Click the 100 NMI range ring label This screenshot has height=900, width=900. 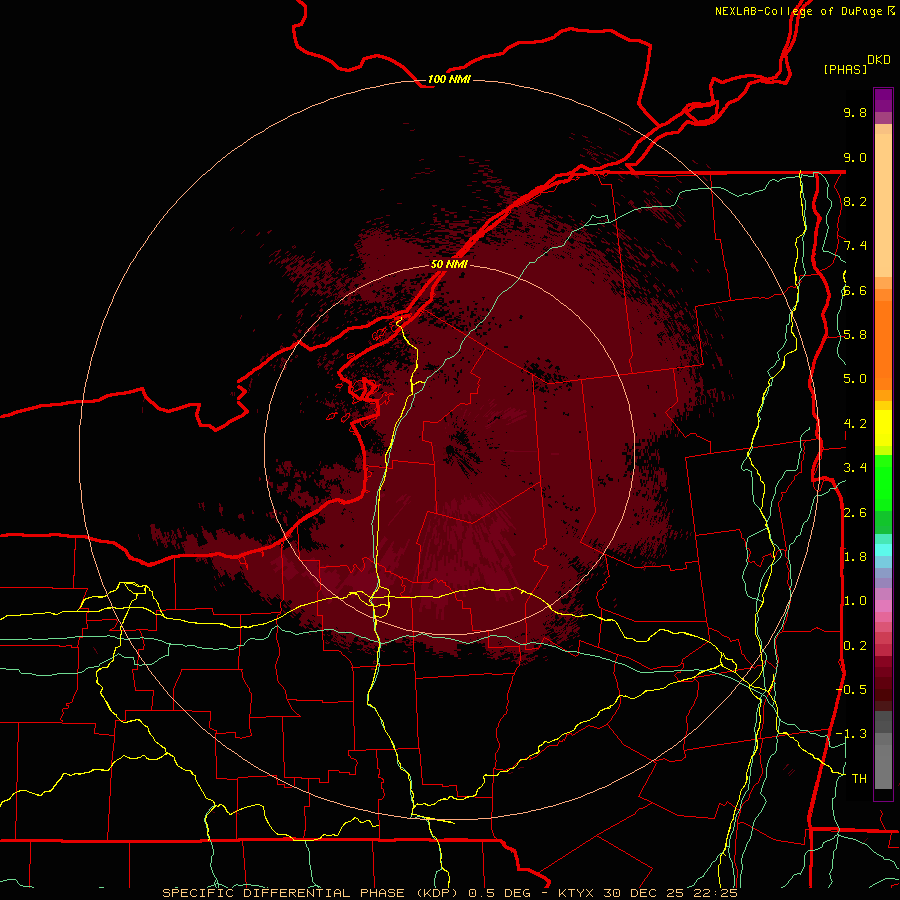pos(449,79)
